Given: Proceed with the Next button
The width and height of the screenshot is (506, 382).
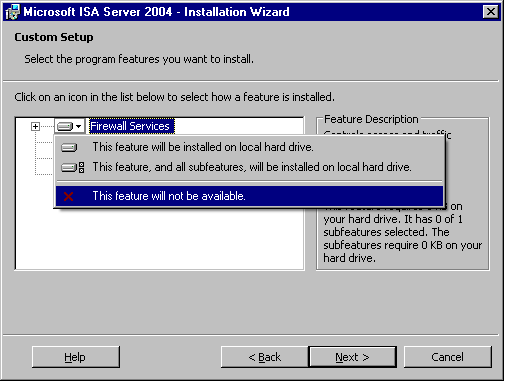Looking at the screenshot, I should [x=353, y=357].
